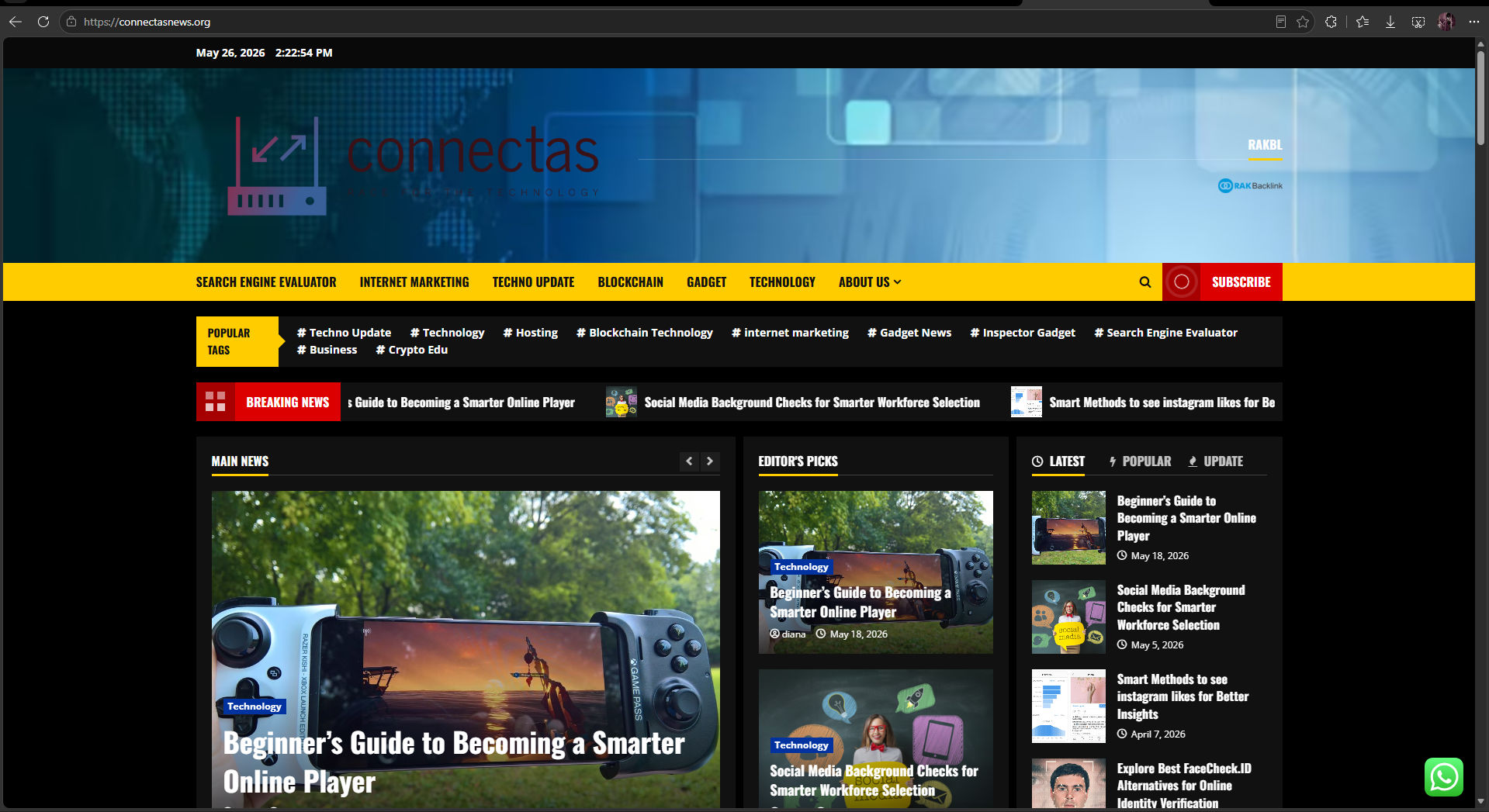Reload the page with refresh icon
The image size is (1489, 812).
(43, 22)
